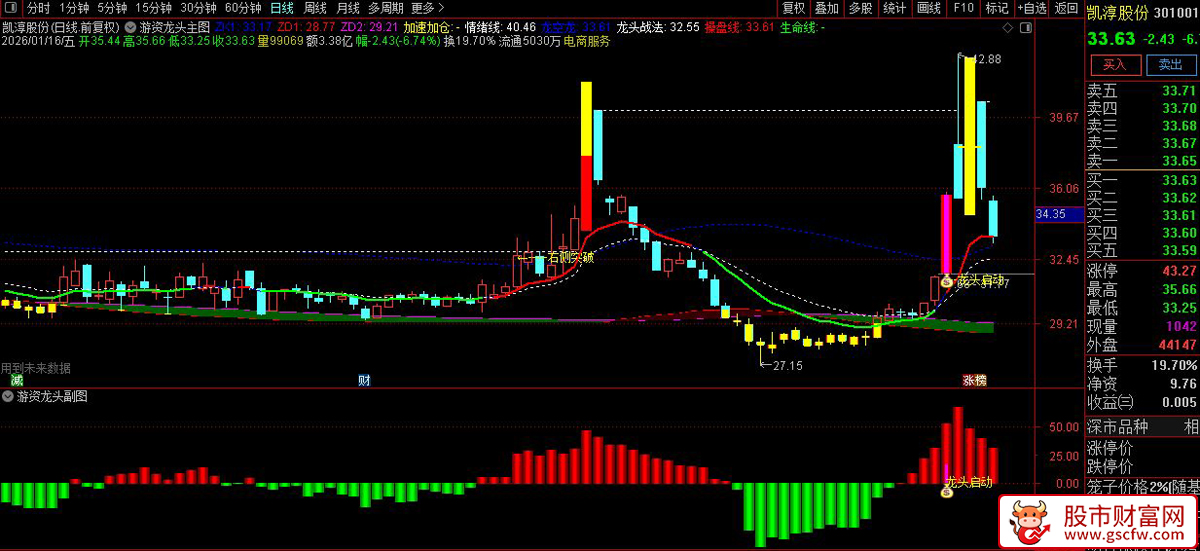
Task: Click the 买四 bid row 33.60
Action: [x=1143, y=233]
